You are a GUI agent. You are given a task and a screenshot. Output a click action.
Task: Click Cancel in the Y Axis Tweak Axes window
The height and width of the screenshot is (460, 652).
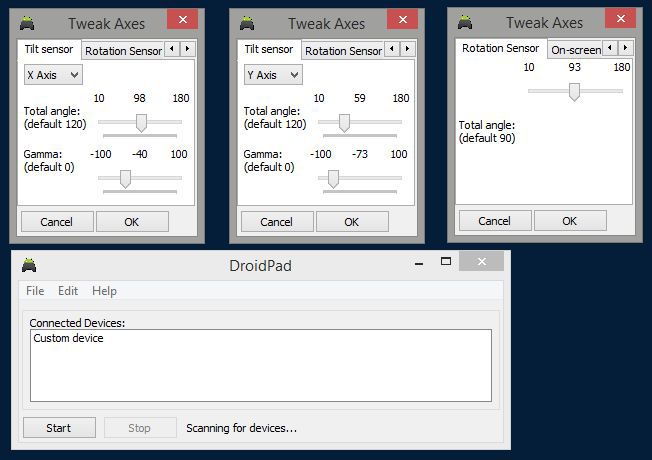[277, 222]
